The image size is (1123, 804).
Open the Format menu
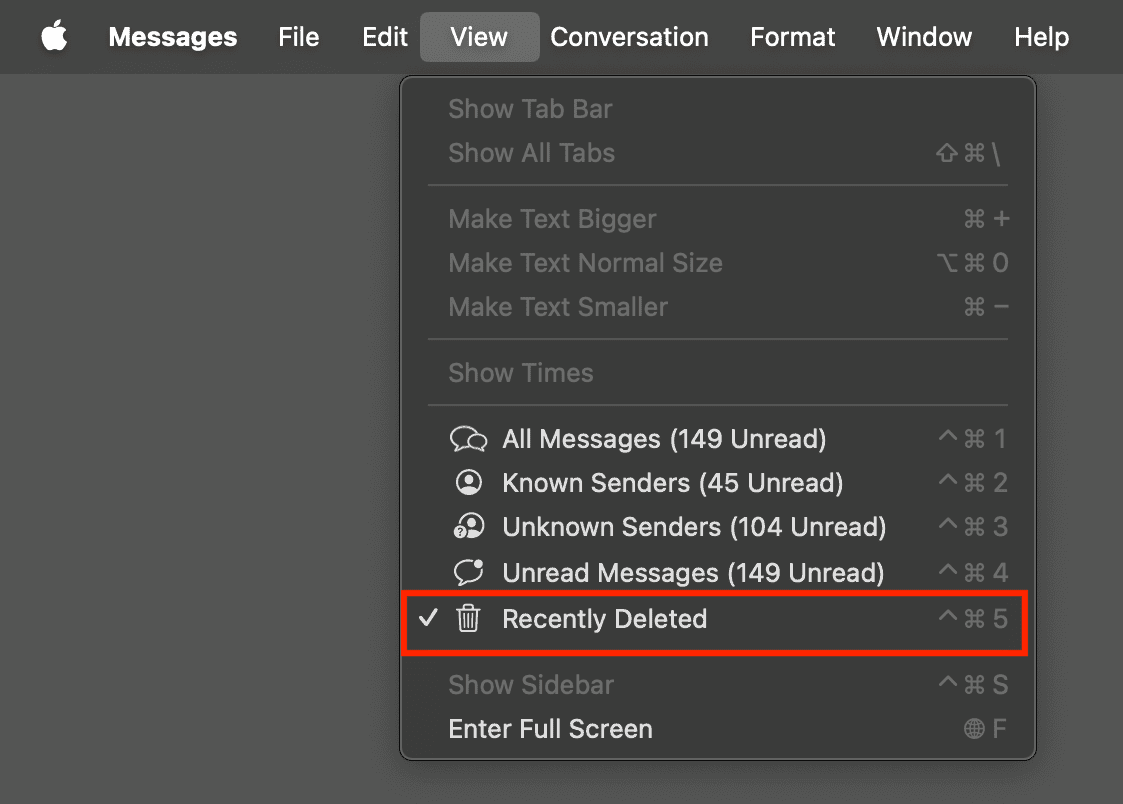click(x=792, y=37)
